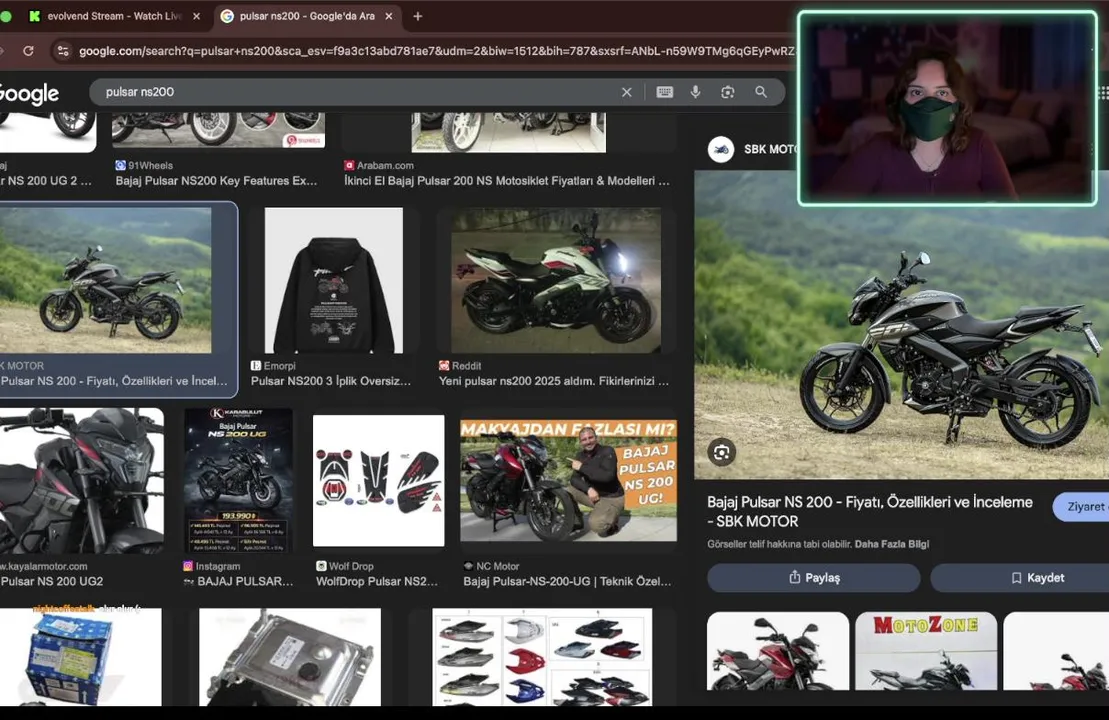Open site info icon in address bar

click(63, 51)
